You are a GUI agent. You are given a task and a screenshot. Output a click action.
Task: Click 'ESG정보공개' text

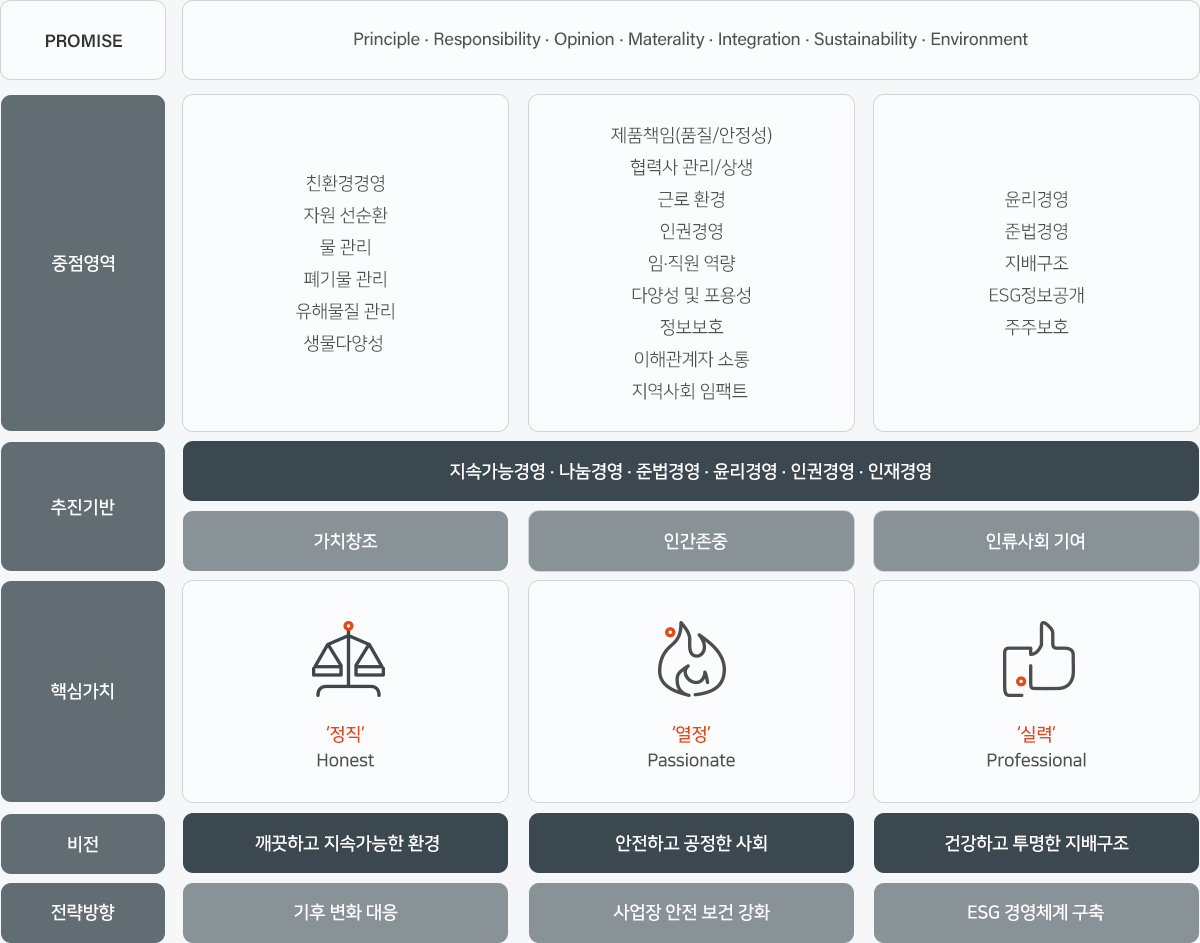pyautogui.click(x=1036, y=295)
